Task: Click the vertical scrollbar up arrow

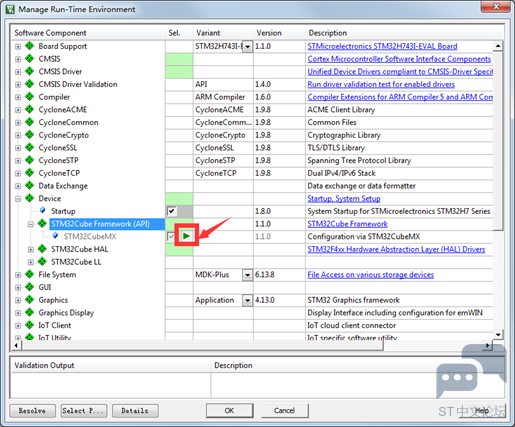Action: point(498,46)
